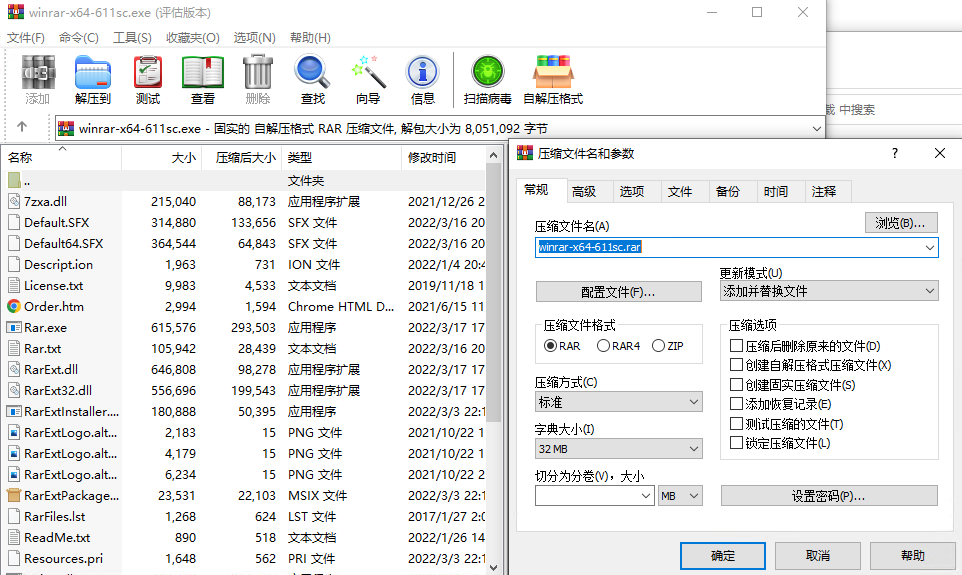Viewport: 962px width, 575px height.
Task: Open the MB unit dropdown
Action: coord(680,495)
